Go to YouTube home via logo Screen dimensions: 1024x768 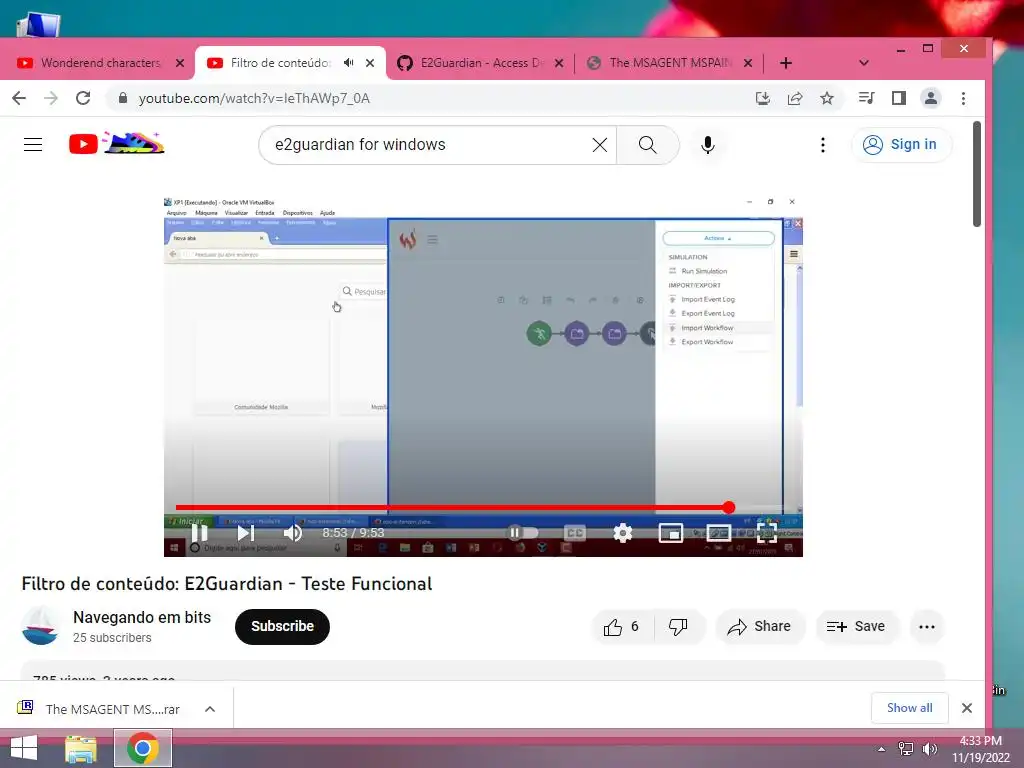[x=116, y=144]
